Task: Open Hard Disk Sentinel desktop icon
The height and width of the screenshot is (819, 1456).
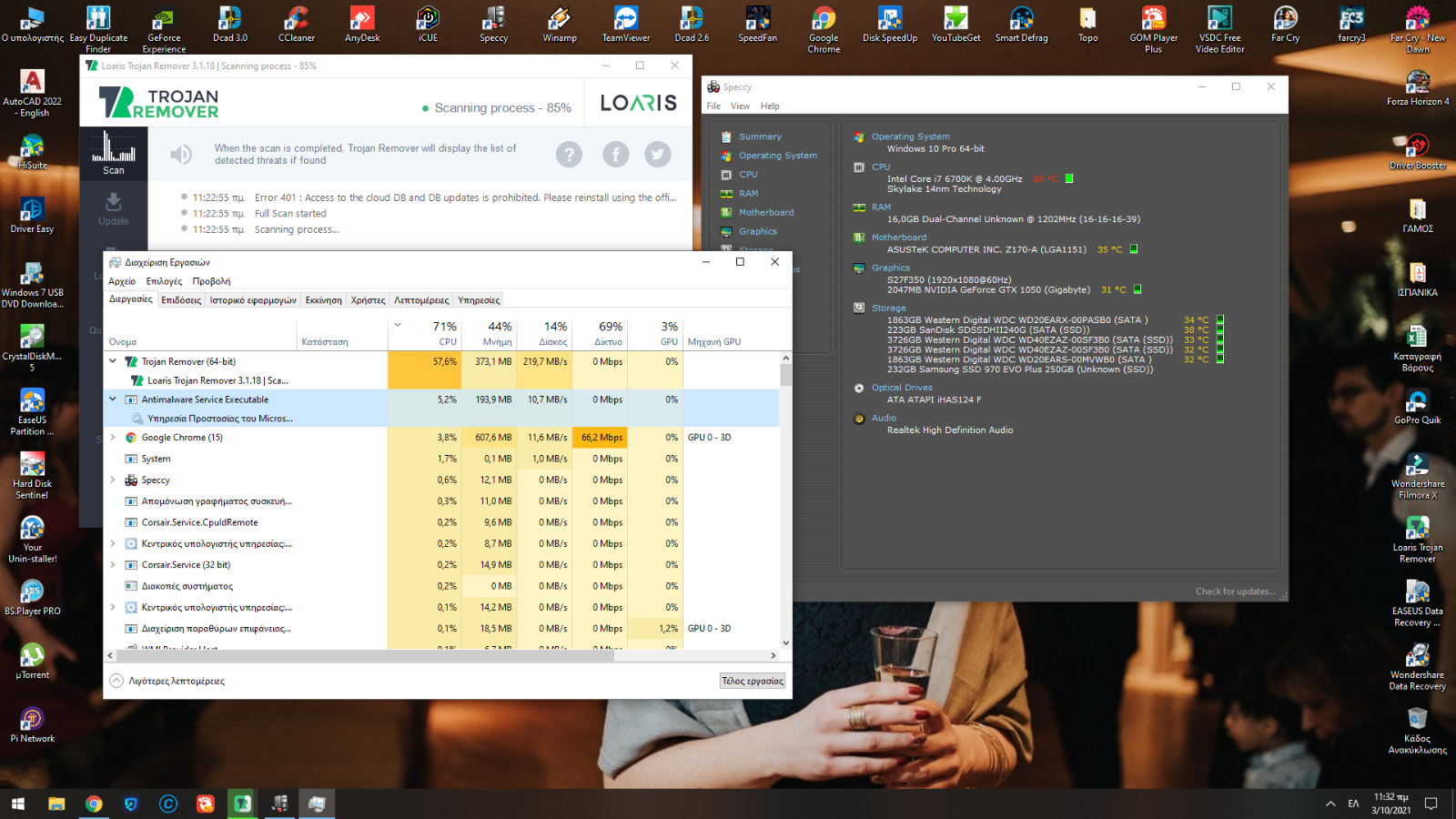Action: pos(32,476)
